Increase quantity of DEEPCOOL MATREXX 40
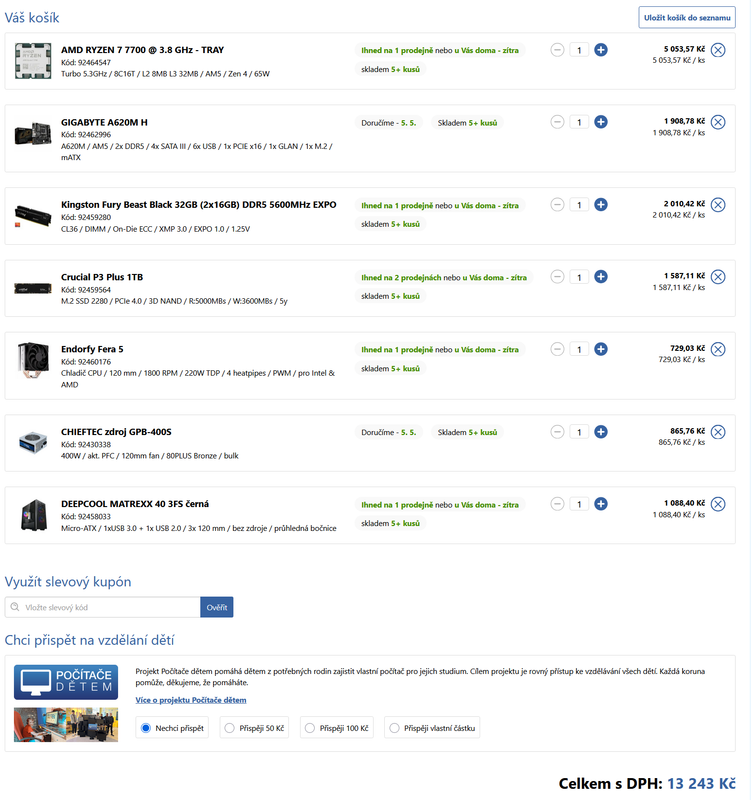 coord(601,504)
